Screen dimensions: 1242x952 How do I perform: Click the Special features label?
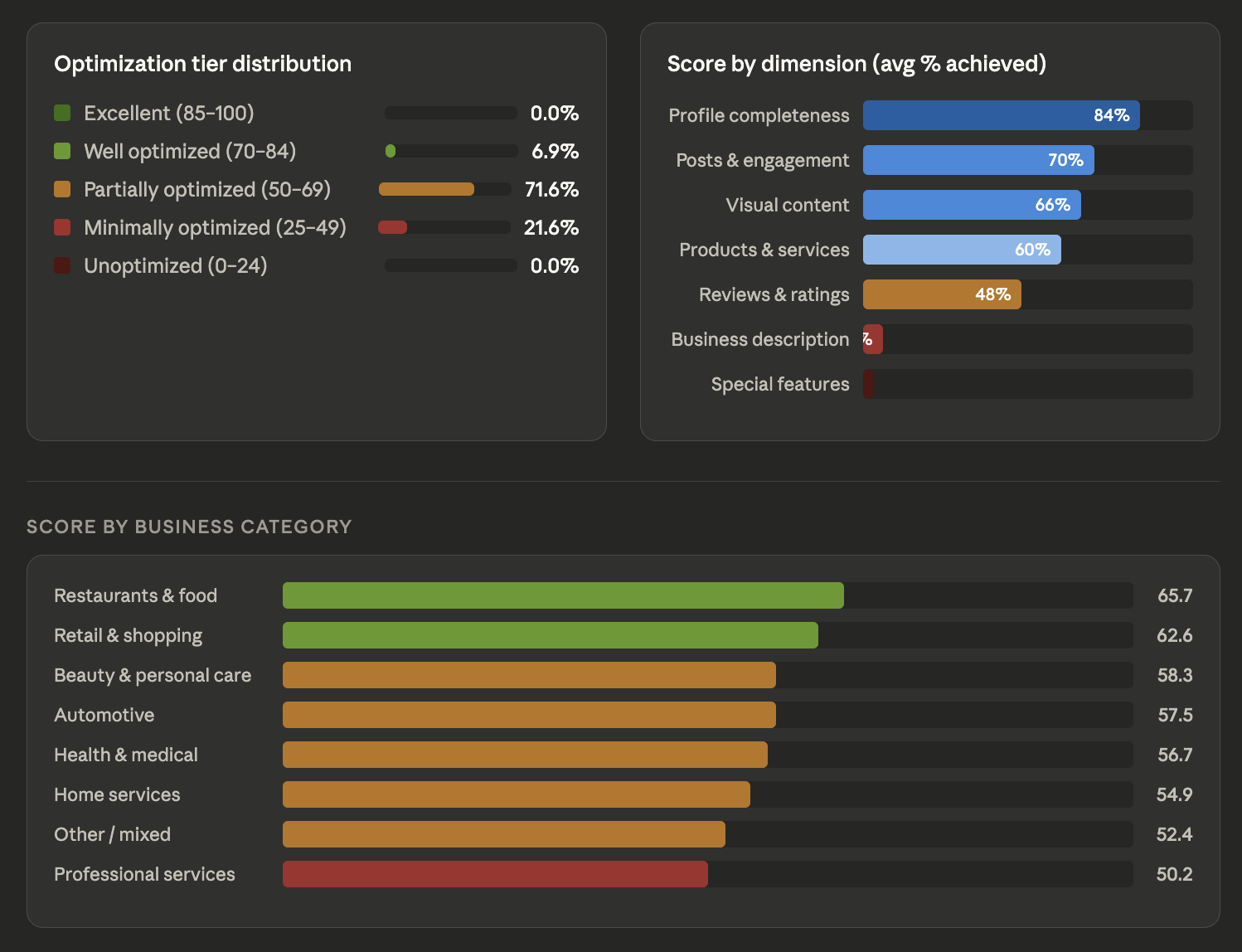point(779,384)
